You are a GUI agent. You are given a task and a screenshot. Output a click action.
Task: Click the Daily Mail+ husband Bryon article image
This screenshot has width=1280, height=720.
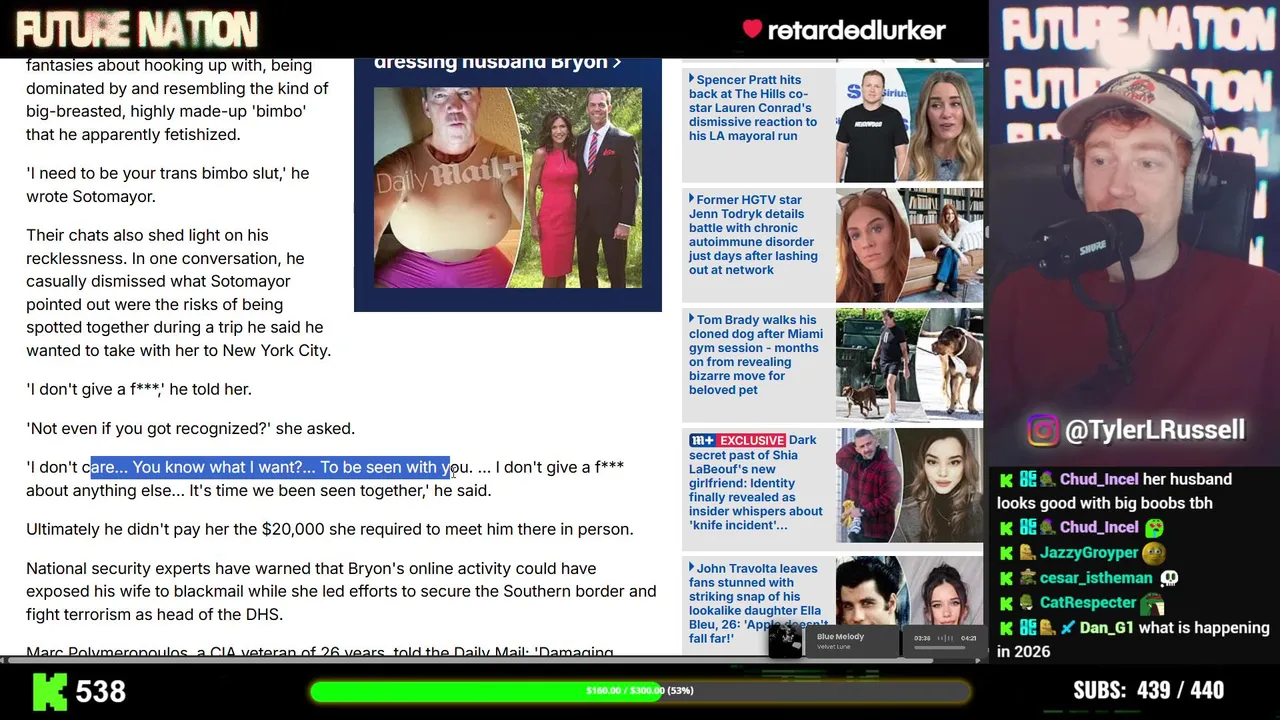click(x=508, y=188)
